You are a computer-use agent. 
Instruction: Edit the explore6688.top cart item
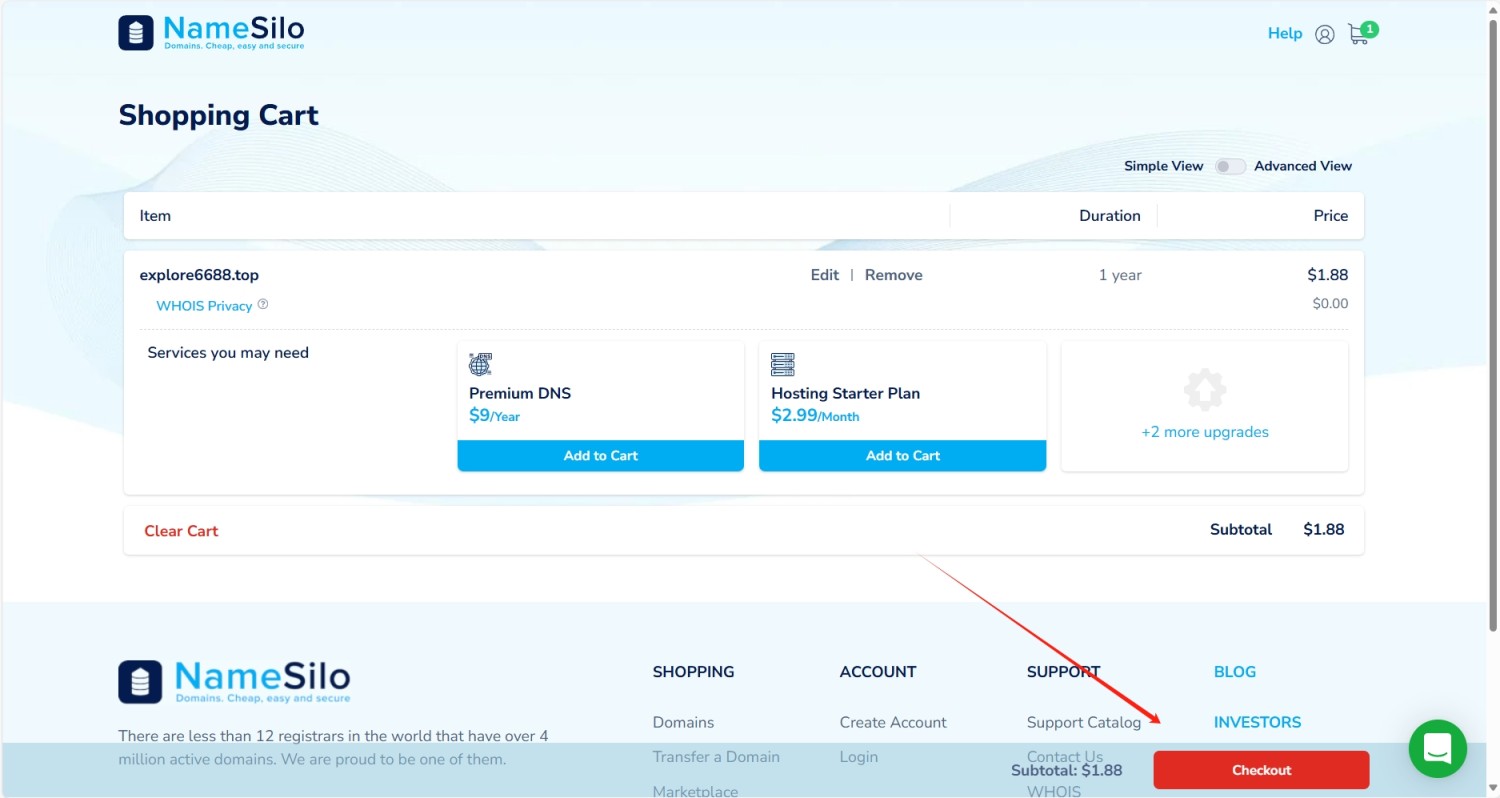(x=825, y=275)
